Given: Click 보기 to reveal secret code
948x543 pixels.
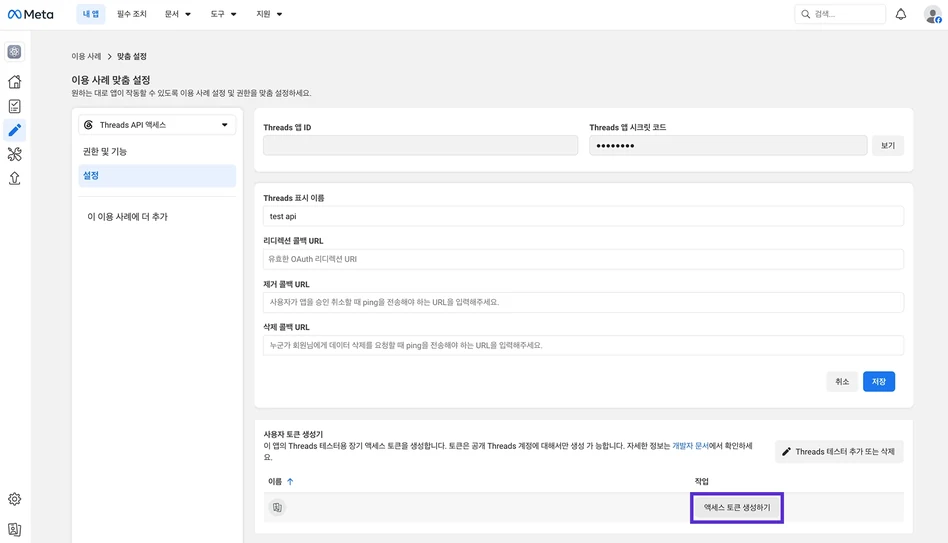Looking at the screenshot, I should click(888, 146).
